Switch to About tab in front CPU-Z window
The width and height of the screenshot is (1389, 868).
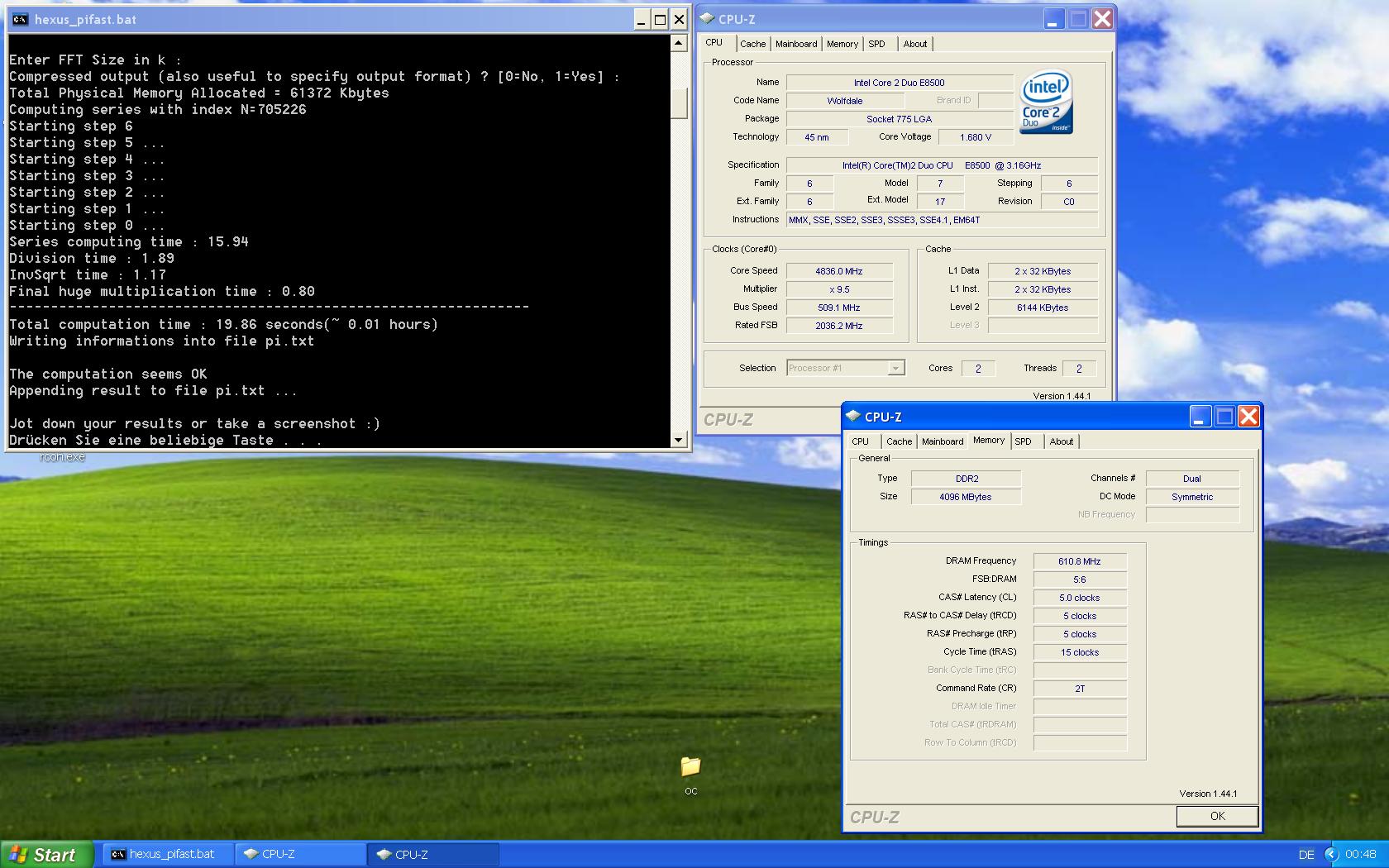1061,441
